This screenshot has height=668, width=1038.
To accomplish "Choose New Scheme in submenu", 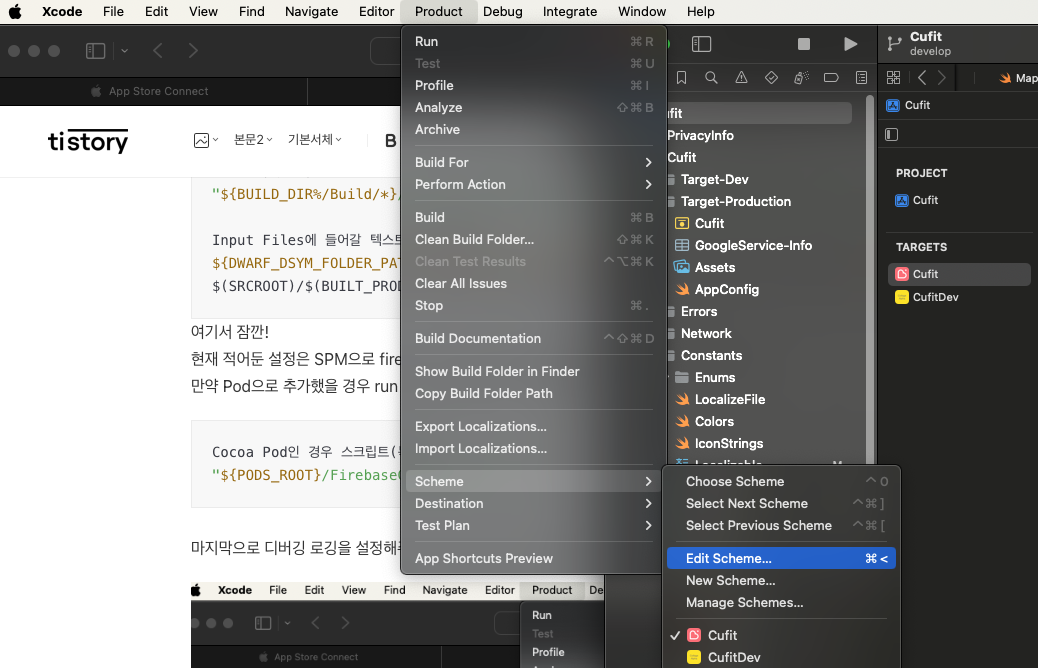I will (x=781, y=580).
